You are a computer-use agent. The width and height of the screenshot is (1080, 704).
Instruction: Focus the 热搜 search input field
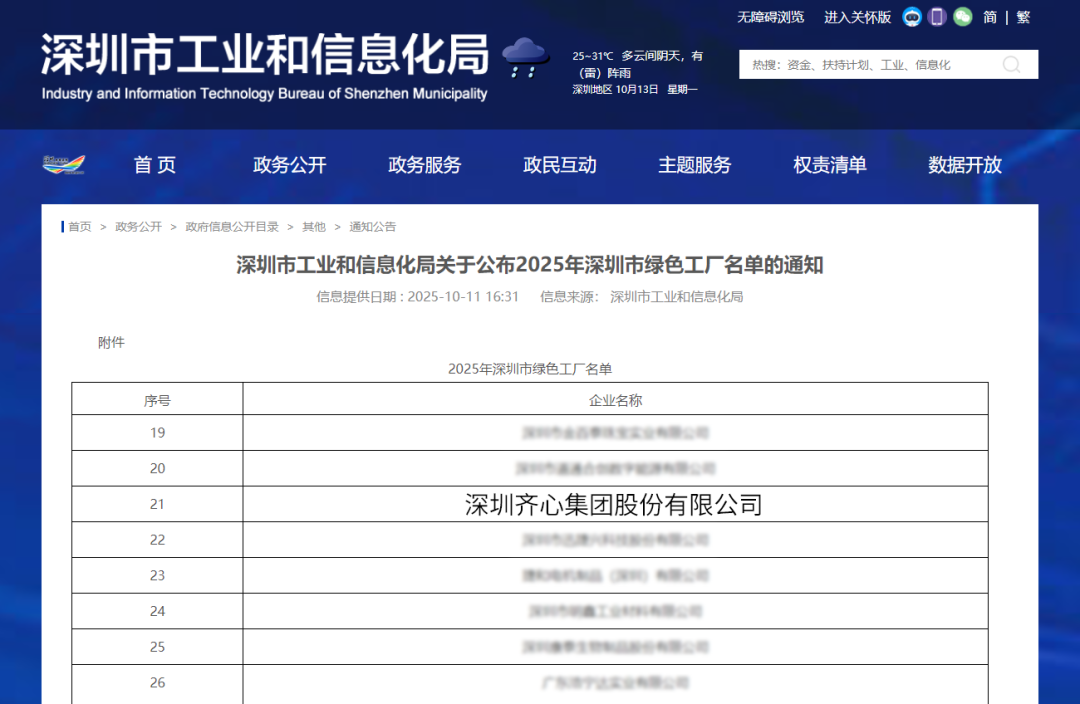[x=871, y=65]
